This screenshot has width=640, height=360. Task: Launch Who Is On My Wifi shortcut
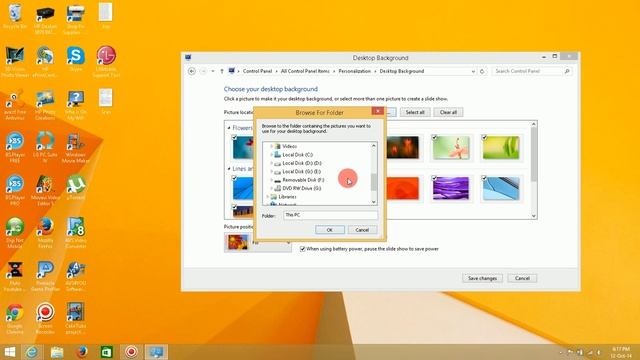(x=76, y=105)
